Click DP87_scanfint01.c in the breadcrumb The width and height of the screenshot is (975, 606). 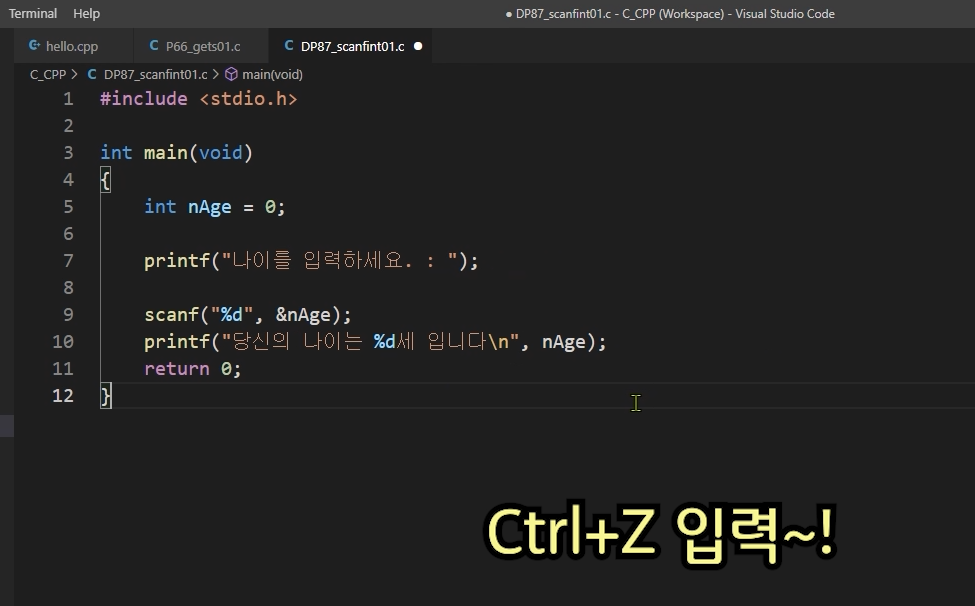pyautogui.click(x=155, y=75)
